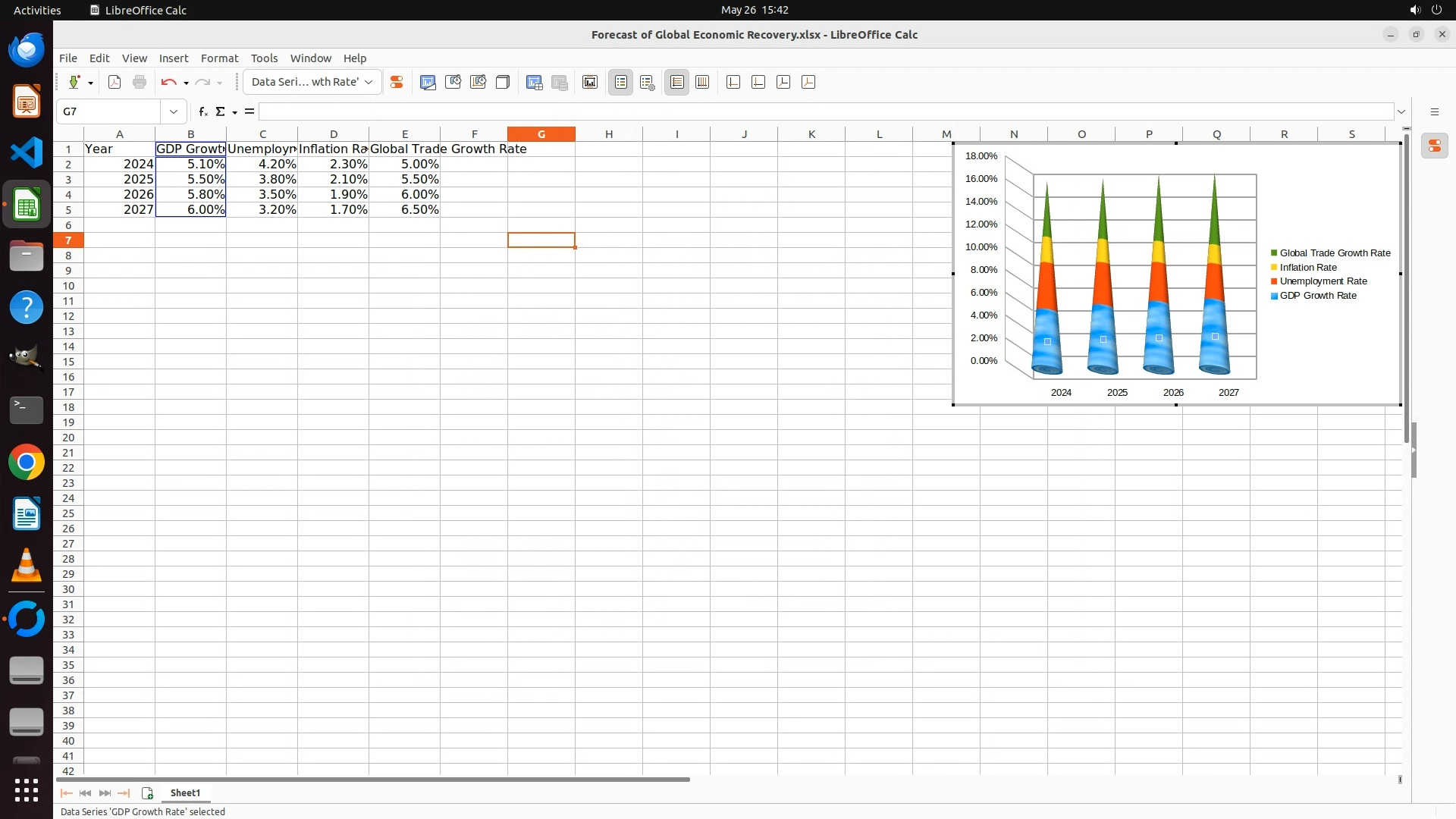The height and width of the screenshot is (819, 1456).
Task: Expand the formula bar with arrow
Action: pyautogui.click(x=1401, y=111)
